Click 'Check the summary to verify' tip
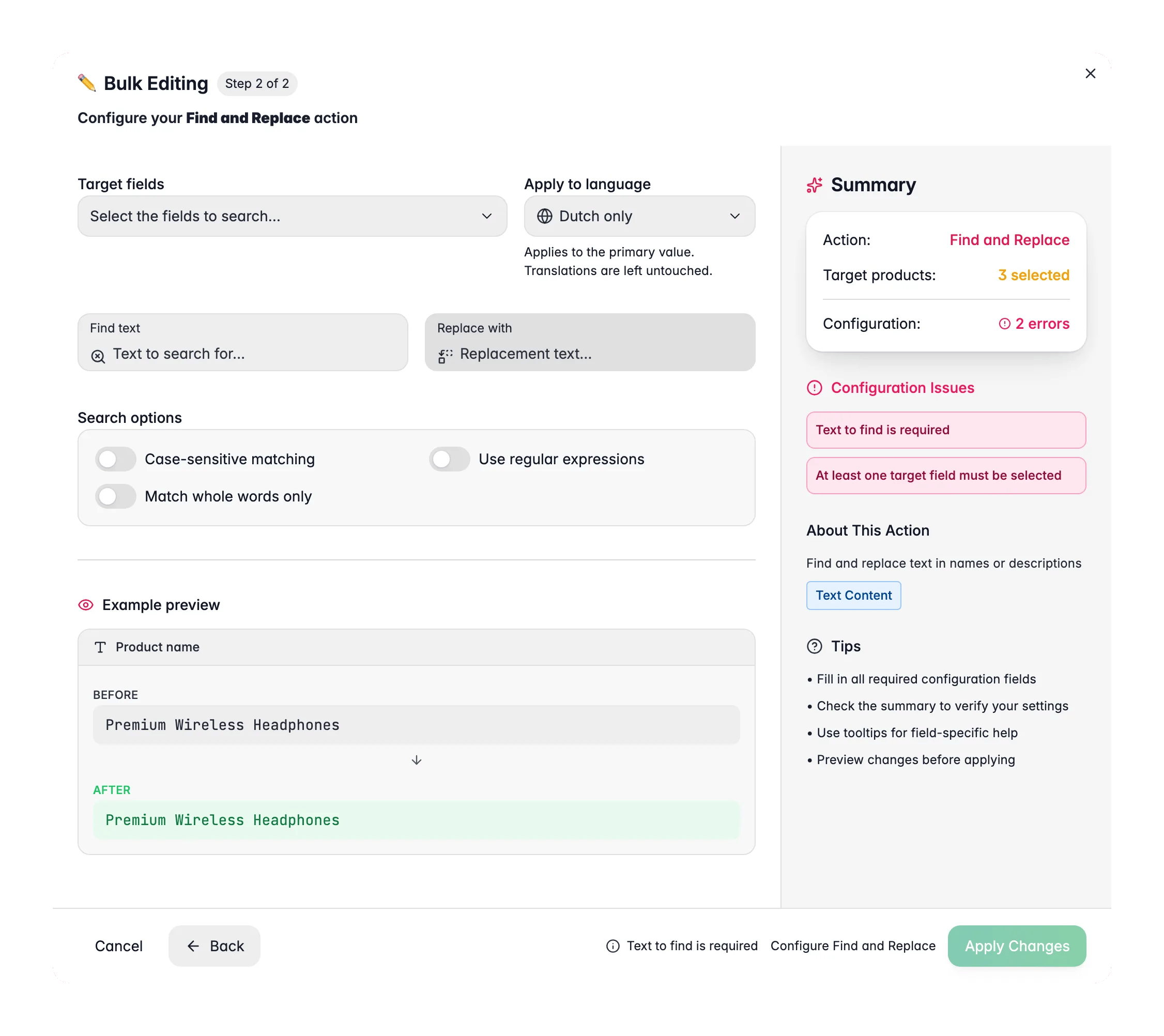Viewport: 1164px width, 1036px height. pos(942,706)
